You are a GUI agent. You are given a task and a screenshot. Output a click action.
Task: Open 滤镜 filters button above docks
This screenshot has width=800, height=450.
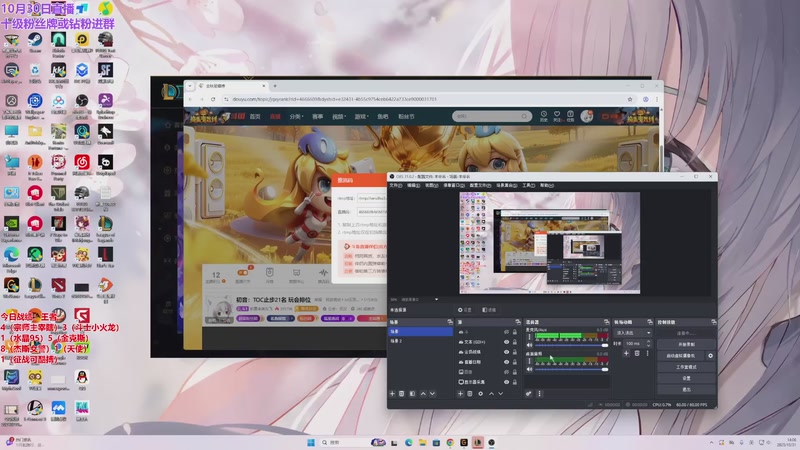point(489,310)
